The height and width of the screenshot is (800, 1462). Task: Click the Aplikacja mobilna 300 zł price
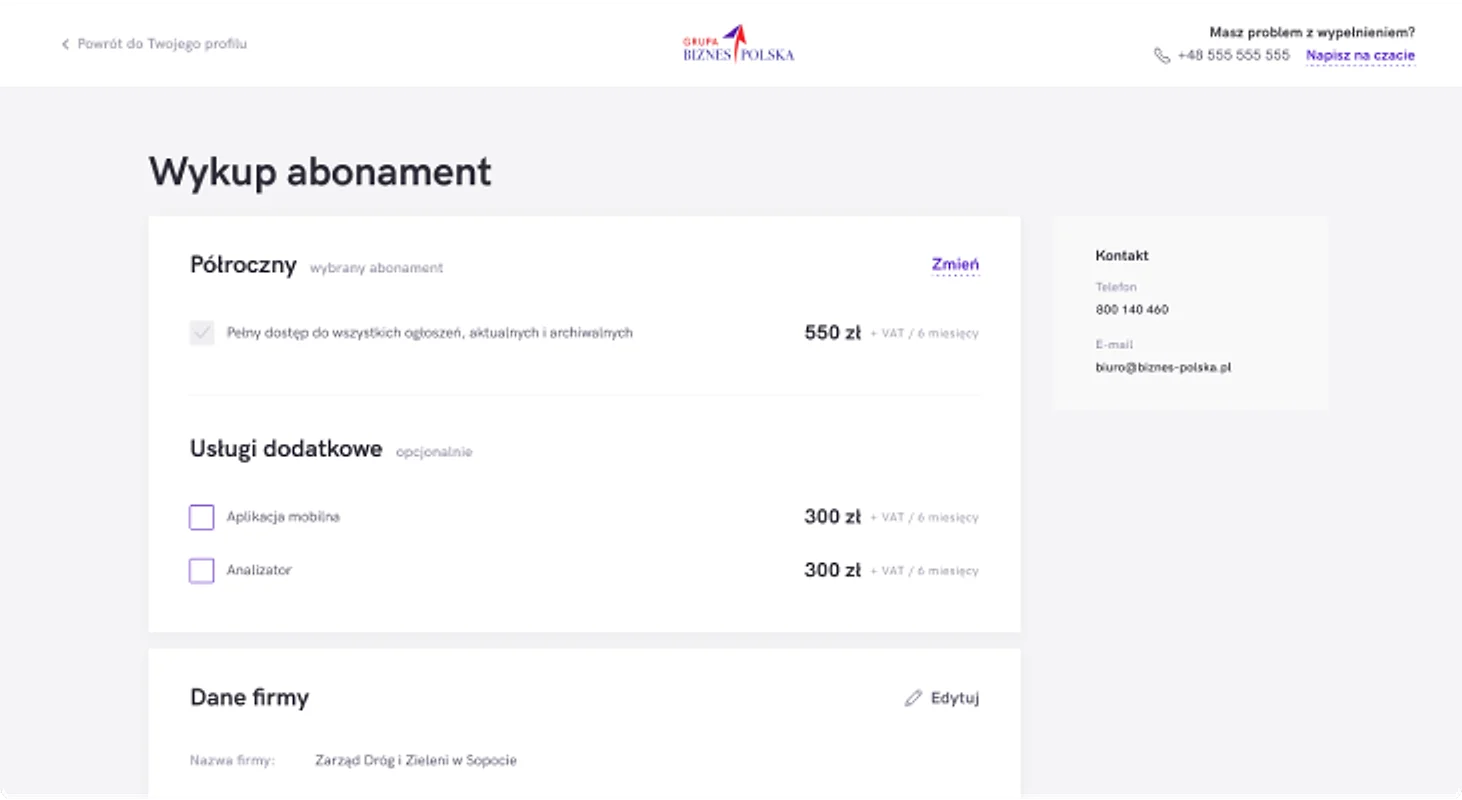[832, 517]
